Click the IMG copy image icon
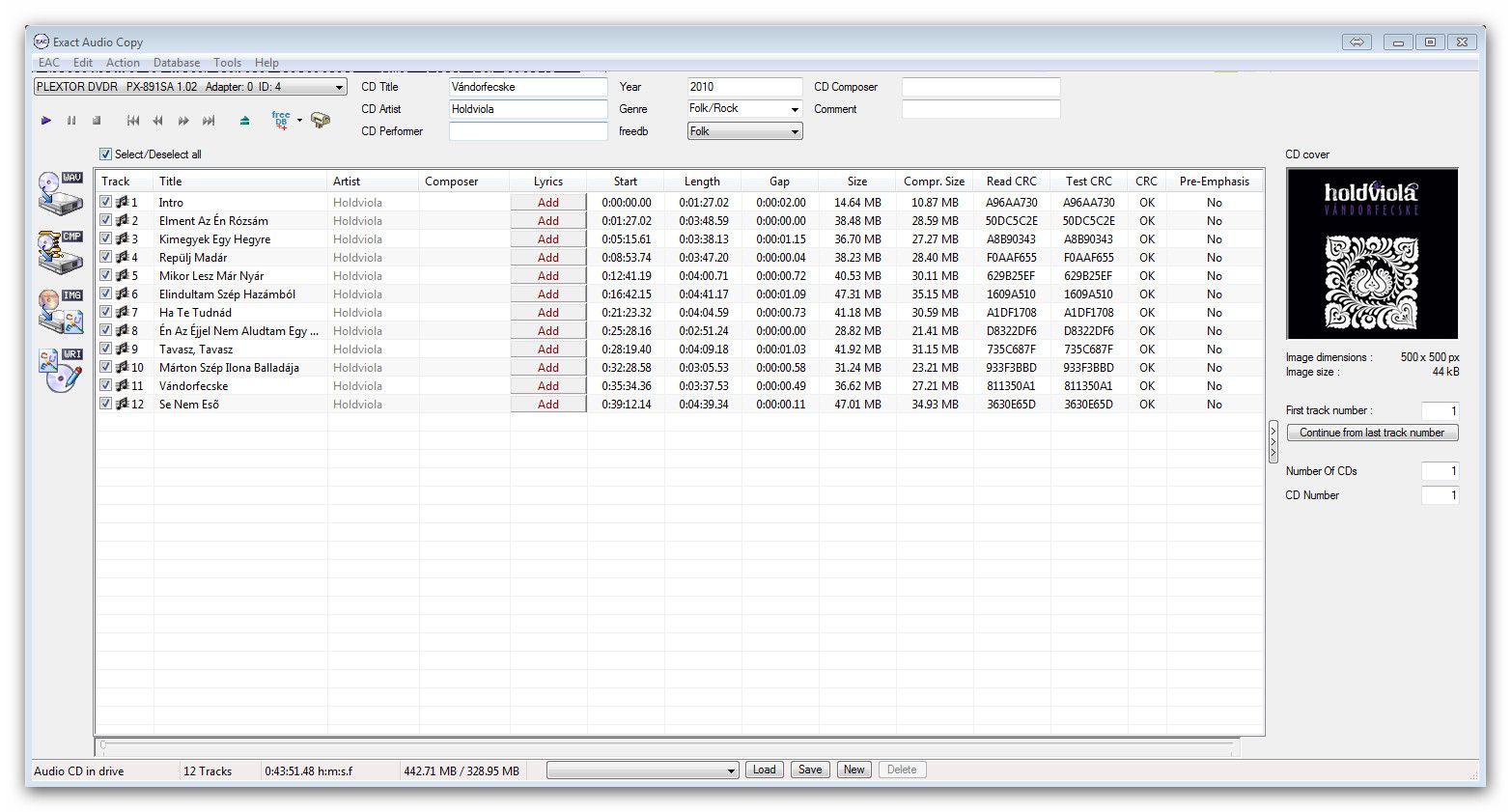This screenshot has width=1511, height=812. tap(60, 311)
